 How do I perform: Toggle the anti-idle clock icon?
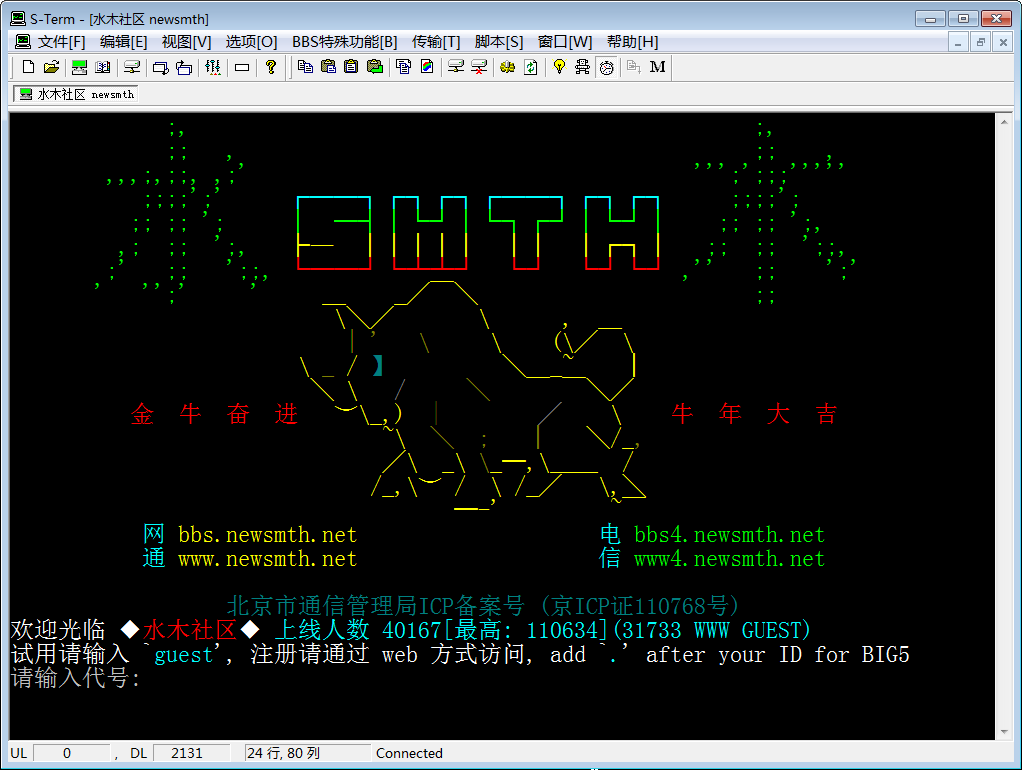tap(606, 67)
